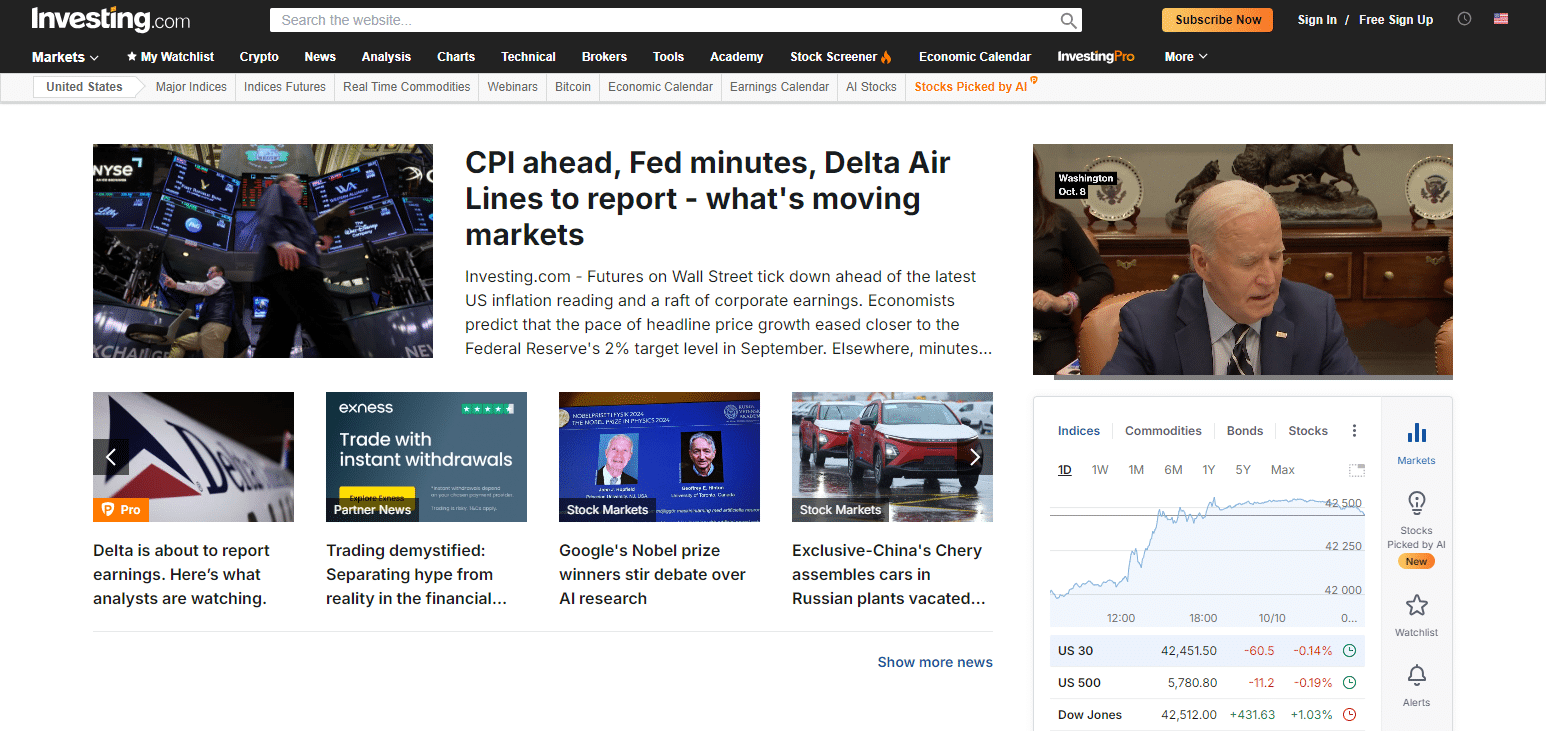Expand the More dropdown menu
The width and height of the screenshot is (1546, 731).
click(1186, 57)
